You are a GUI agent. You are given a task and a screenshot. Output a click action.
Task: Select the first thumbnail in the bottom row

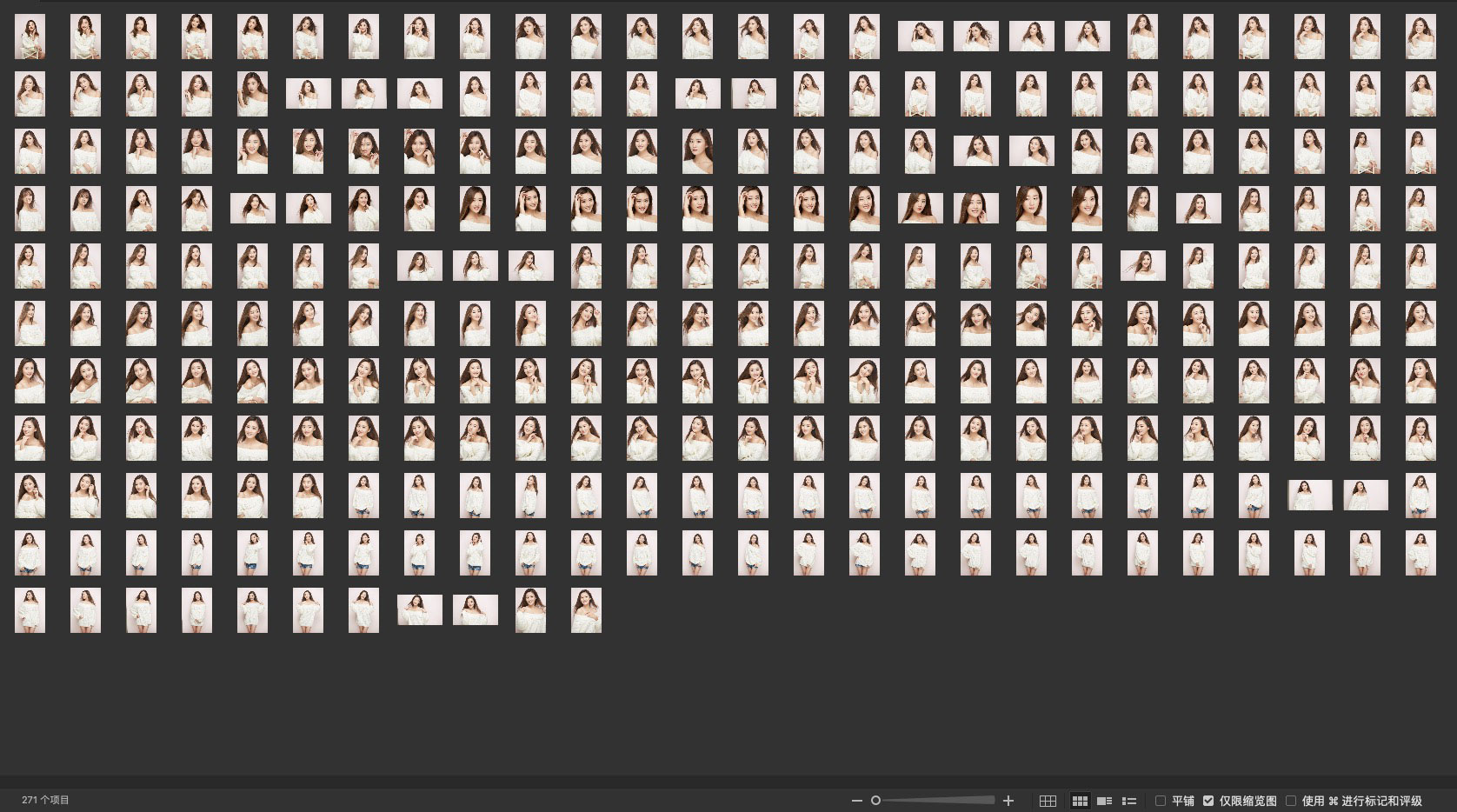(x=30, y=610)
